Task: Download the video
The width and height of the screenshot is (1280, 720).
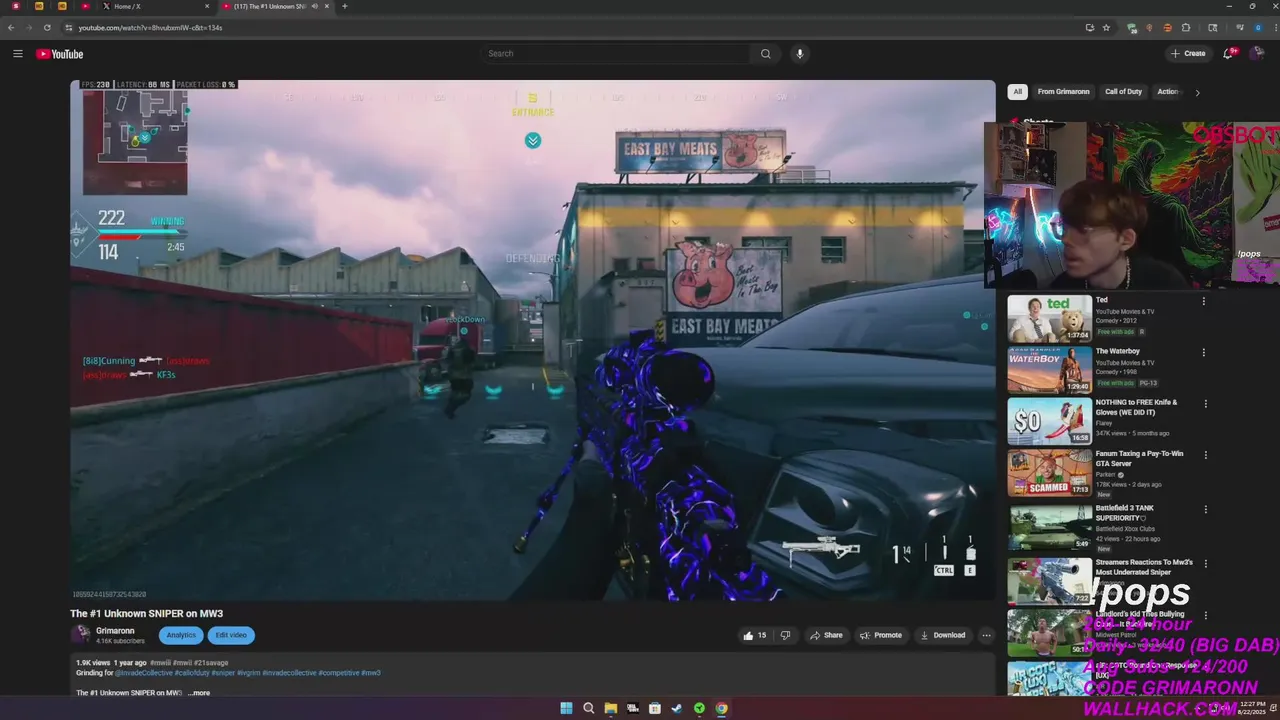Action: [x=942, y=635]
